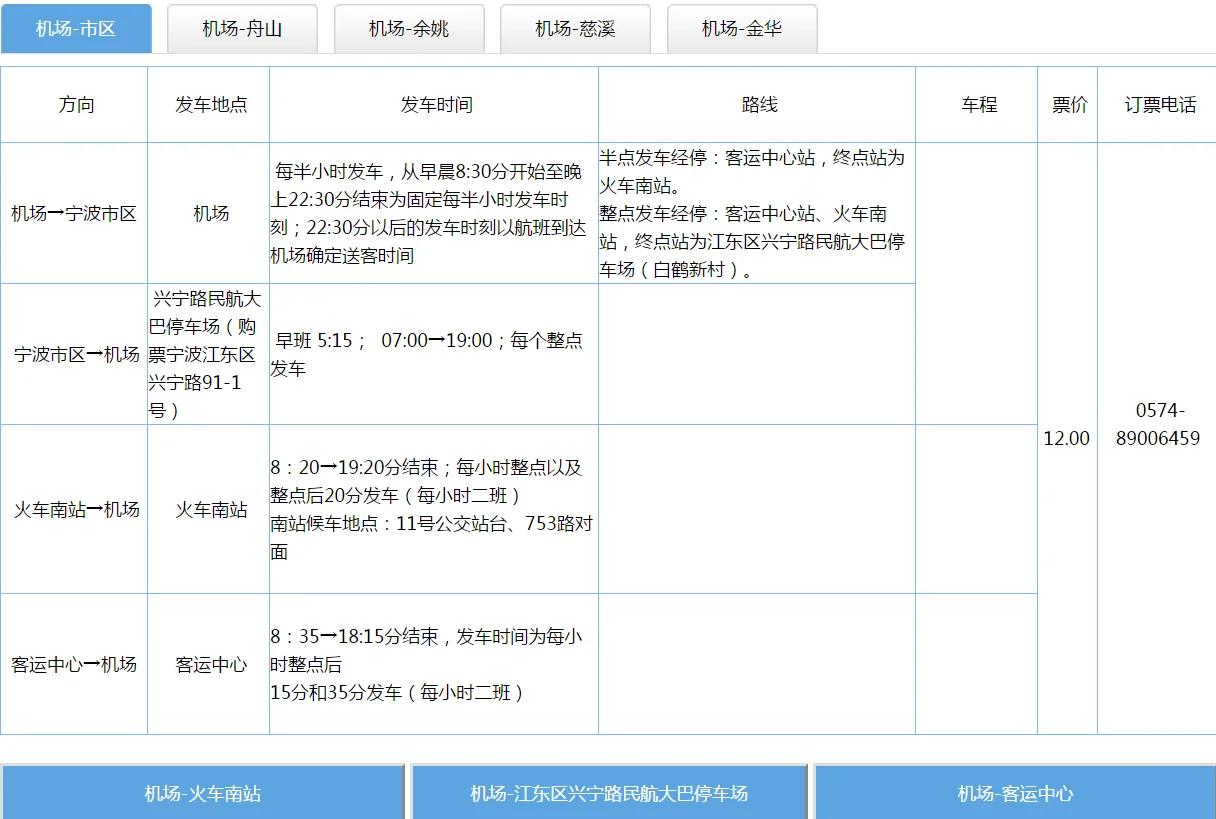
Task: Open 机场-江东区兴宁路民航大巴停车场 route
Action: coord(609,792)
